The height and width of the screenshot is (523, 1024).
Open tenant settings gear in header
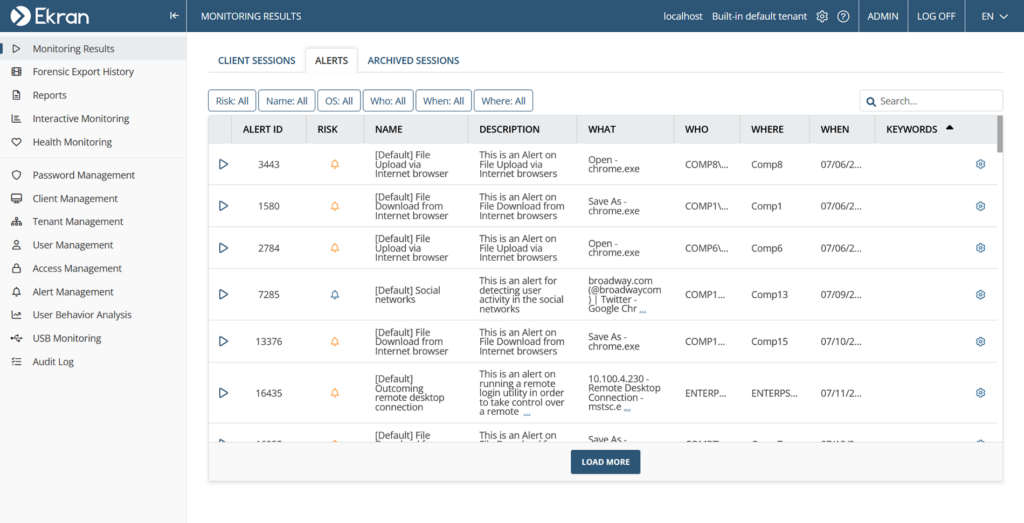point(822,16)
